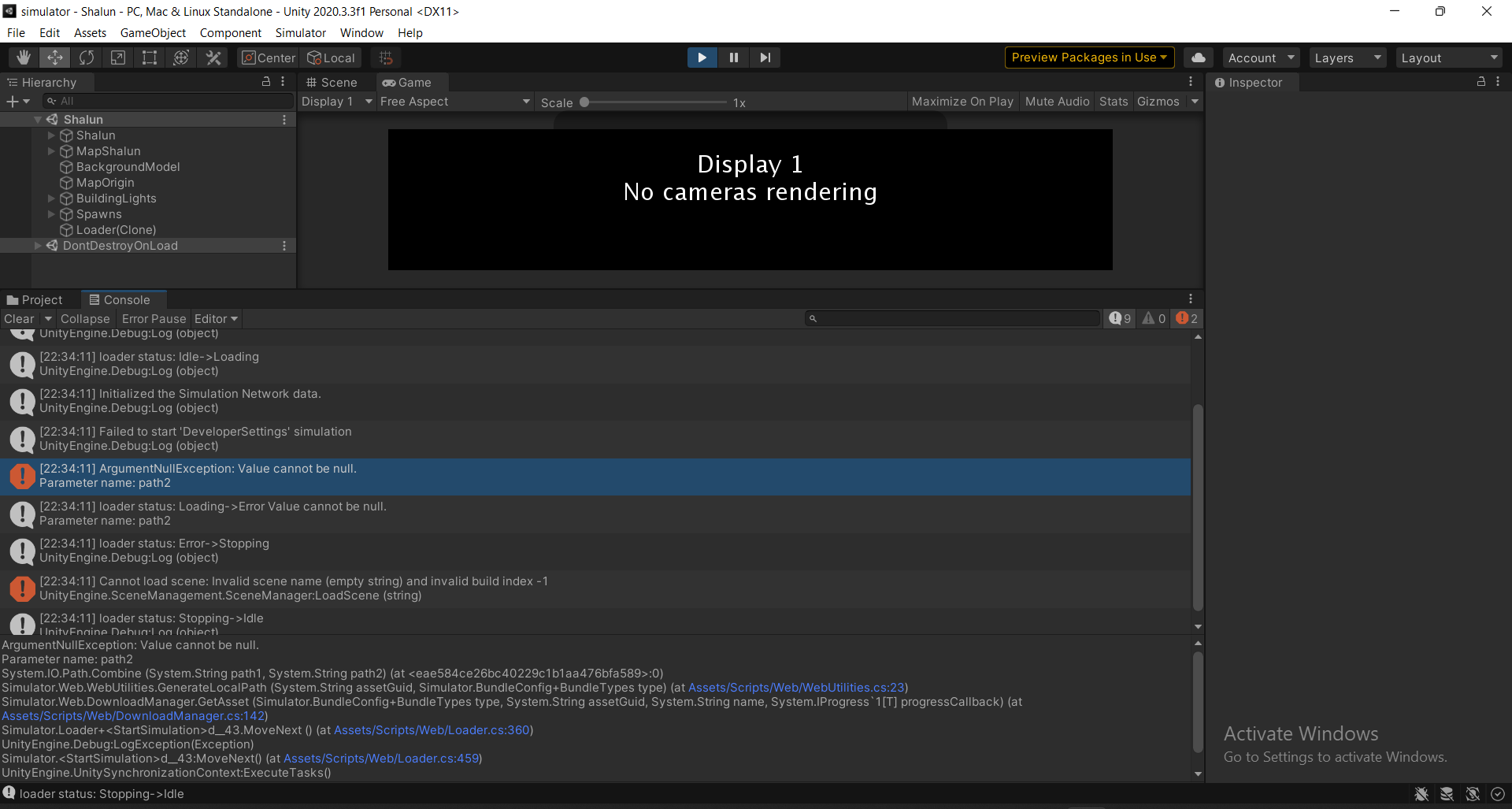Open the Layout dropdown
The width and height of the screenshot is (1512, 809).
pyautogui.click(x=1449, y=57)
